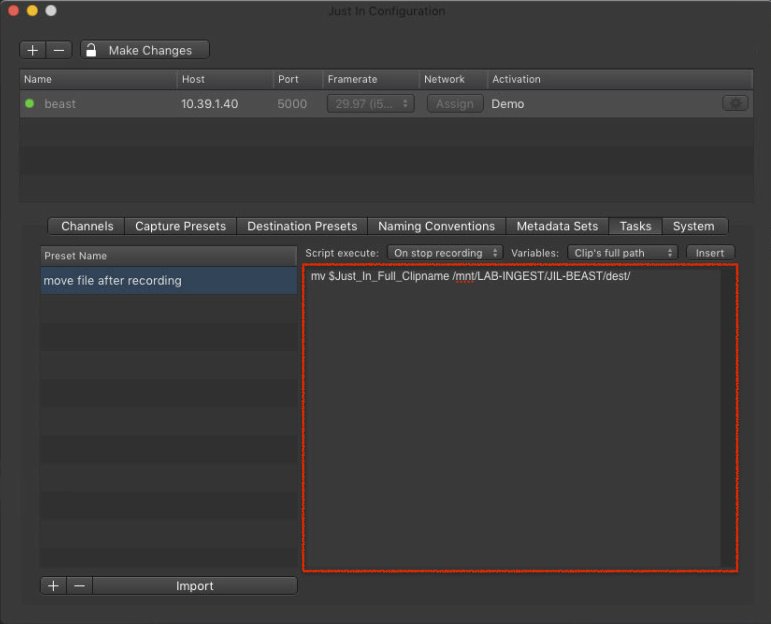The height and width of the screenshot is (624, 771).
Task: Click the Preset Name column header
Action: [169, 256]
